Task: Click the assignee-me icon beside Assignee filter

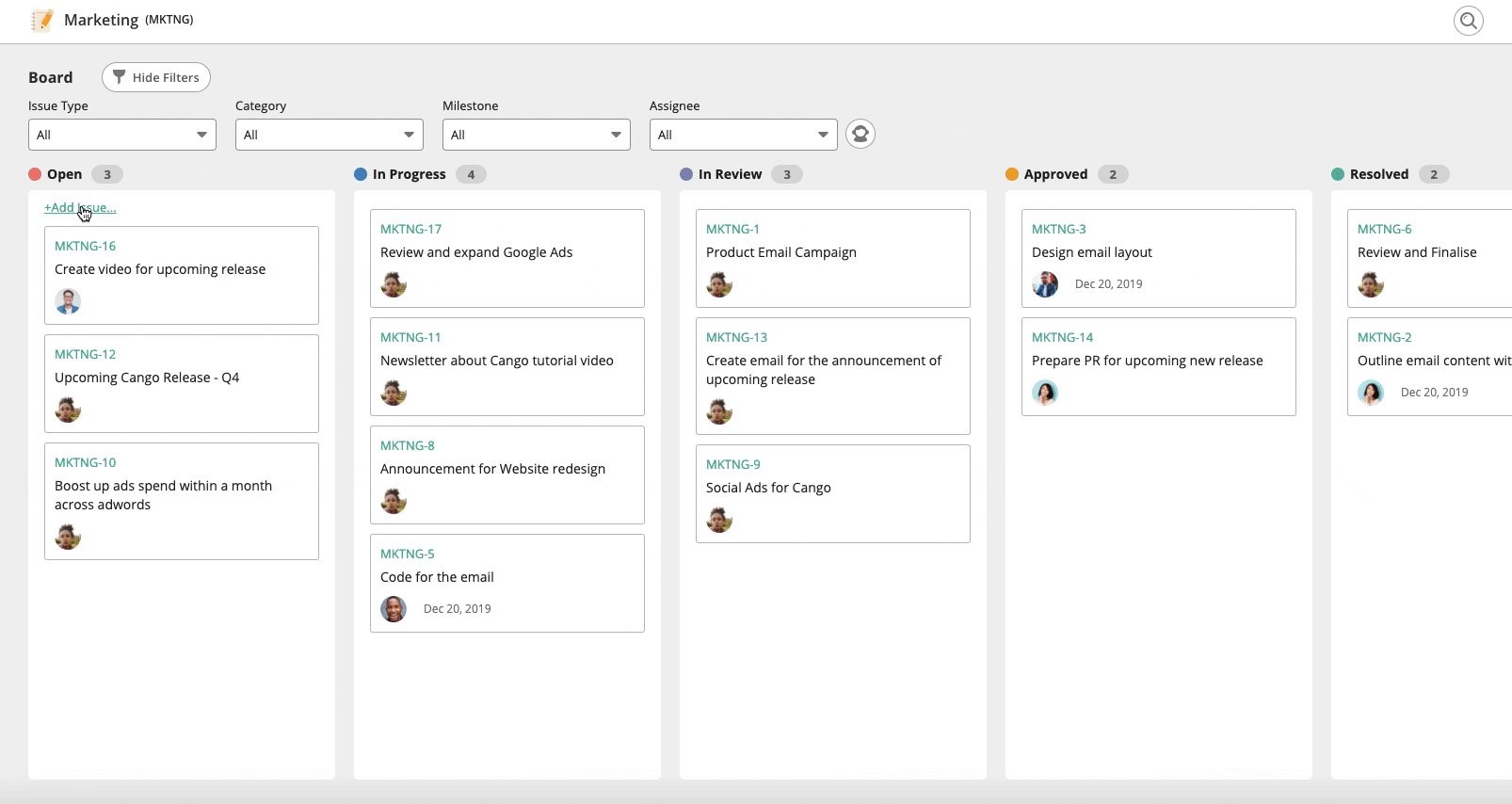Action: 860,134
